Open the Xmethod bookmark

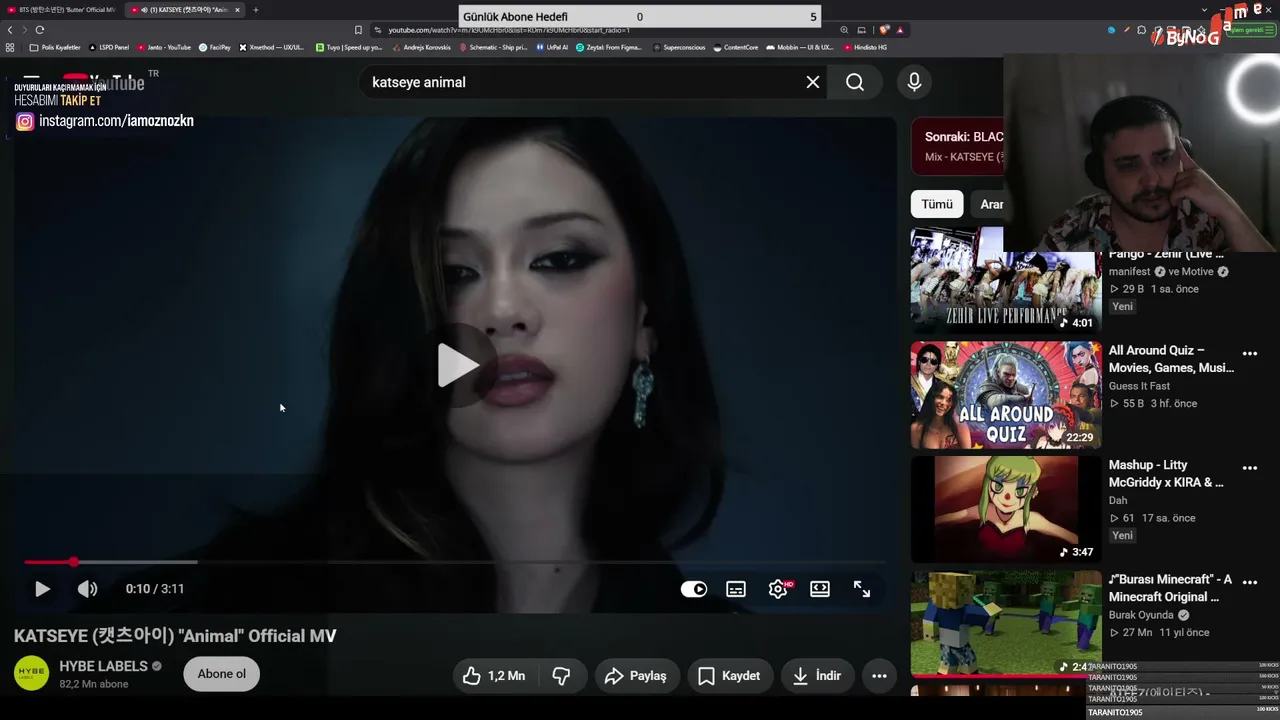[x=272, y=47]
